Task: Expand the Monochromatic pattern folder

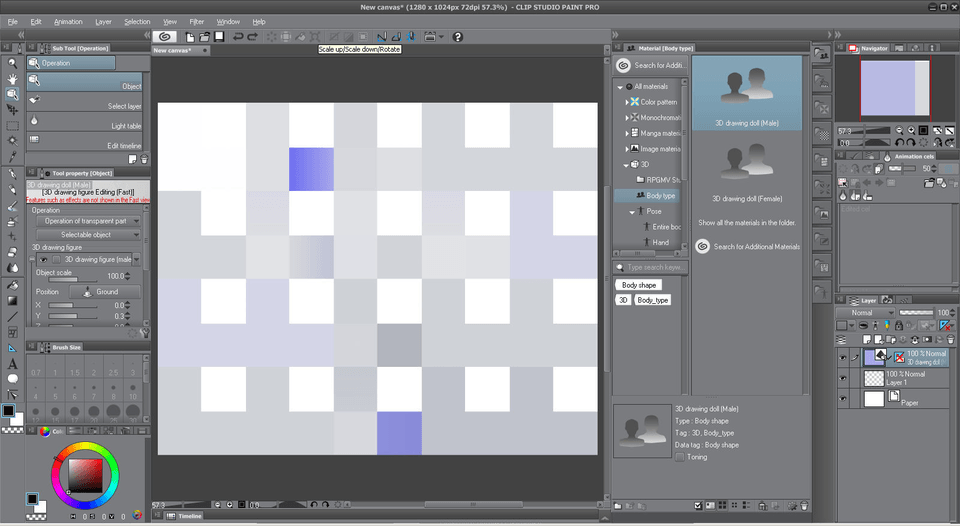Action: coord(627,118)
